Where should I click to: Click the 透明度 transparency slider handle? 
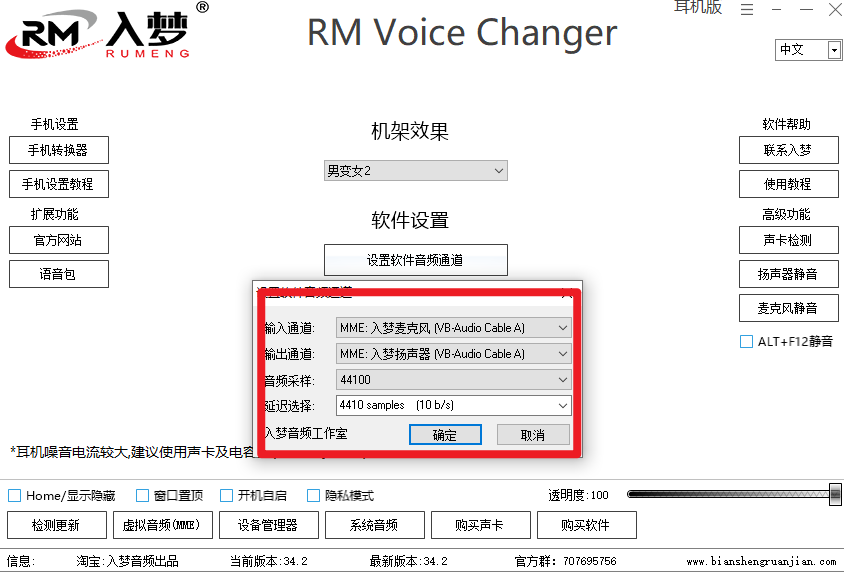835,494
